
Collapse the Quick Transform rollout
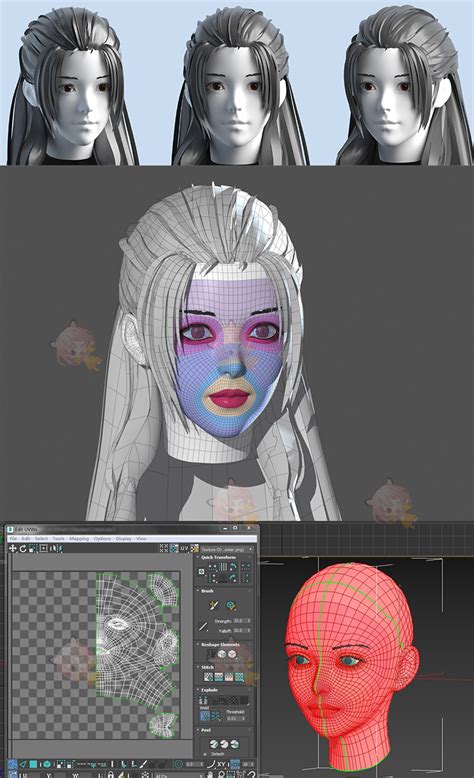[218, 557]
